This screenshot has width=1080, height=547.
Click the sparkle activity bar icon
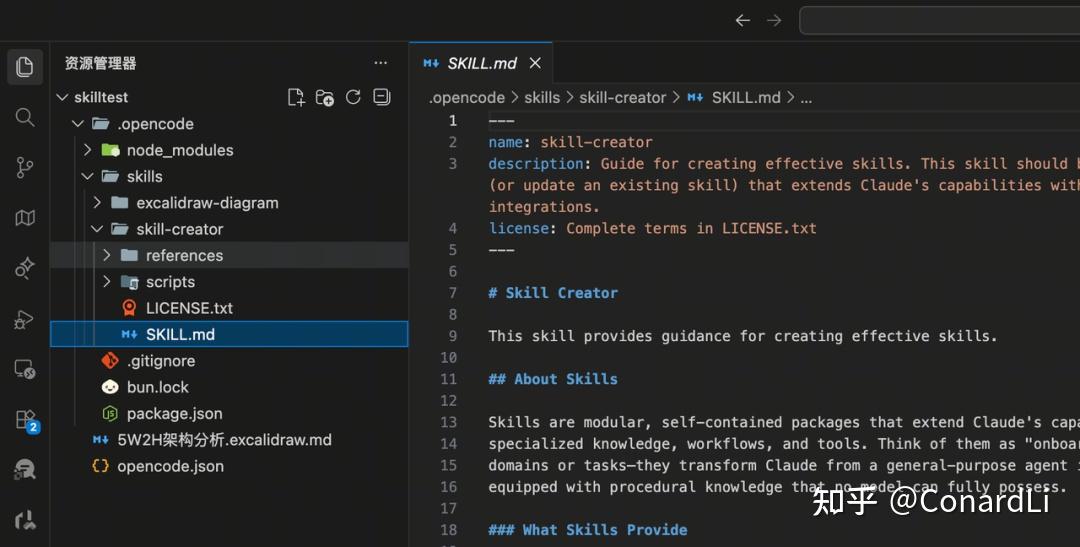tap(25, 268)
